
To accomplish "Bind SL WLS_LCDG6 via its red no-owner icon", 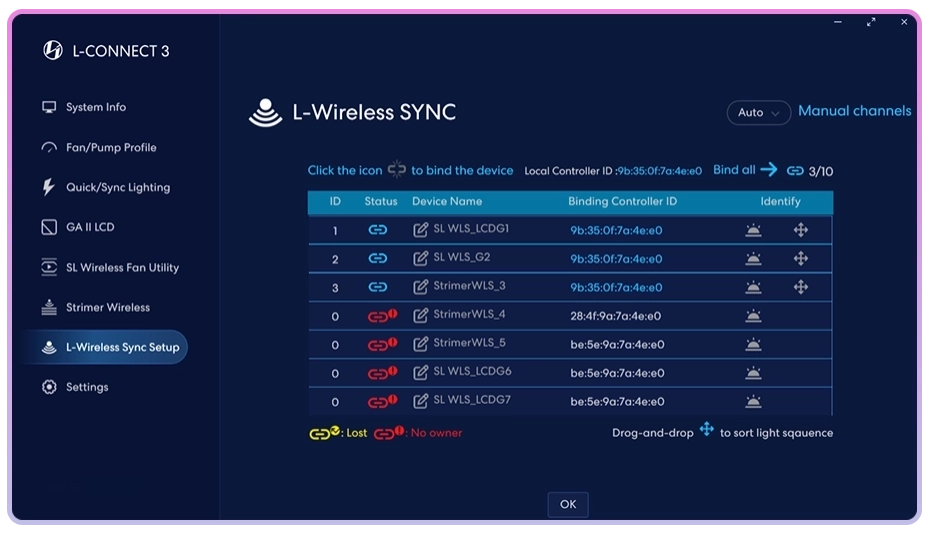I will (382, 372).
